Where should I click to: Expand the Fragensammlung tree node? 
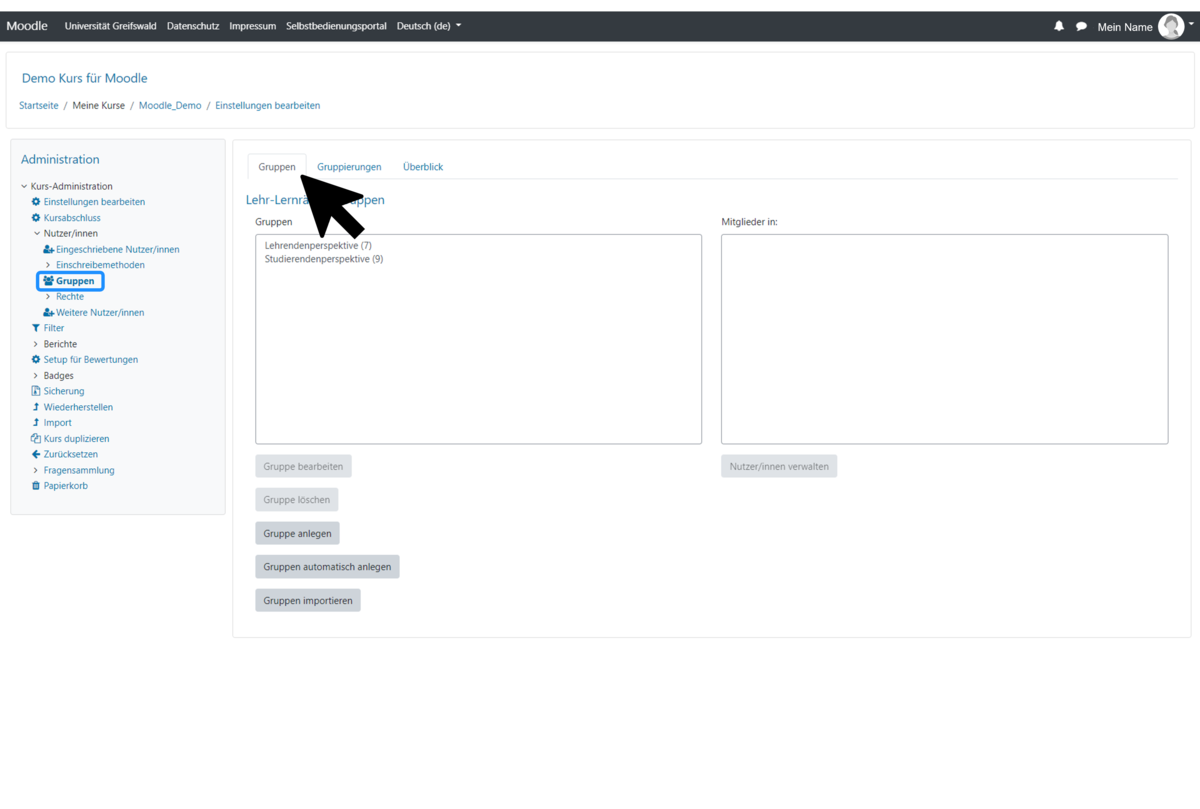click(x=36, y=470)
